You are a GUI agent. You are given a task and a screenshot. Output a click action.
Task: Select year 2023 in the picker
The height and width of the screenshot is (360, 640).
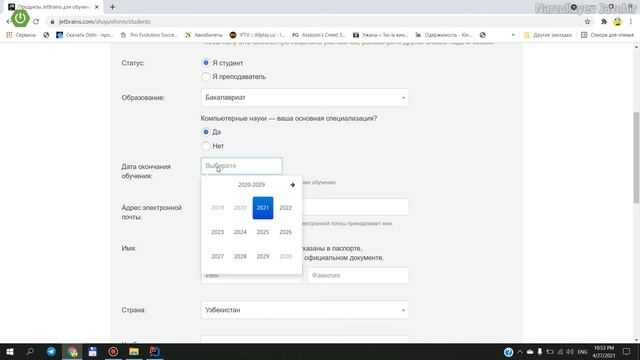point(218,232)
